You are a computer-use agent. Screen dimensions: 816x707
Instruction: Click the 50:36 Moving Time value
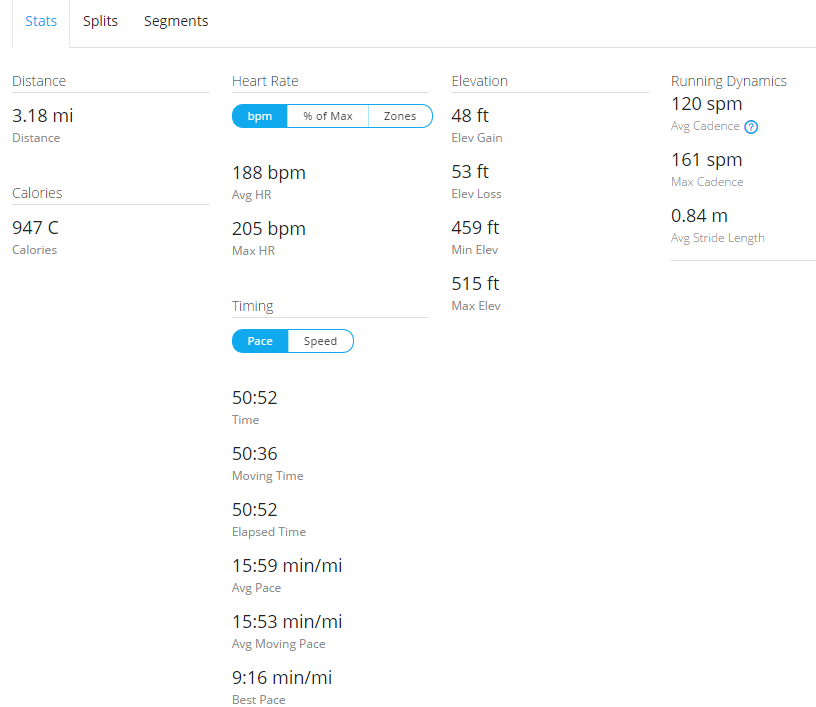tap(255, 454)
